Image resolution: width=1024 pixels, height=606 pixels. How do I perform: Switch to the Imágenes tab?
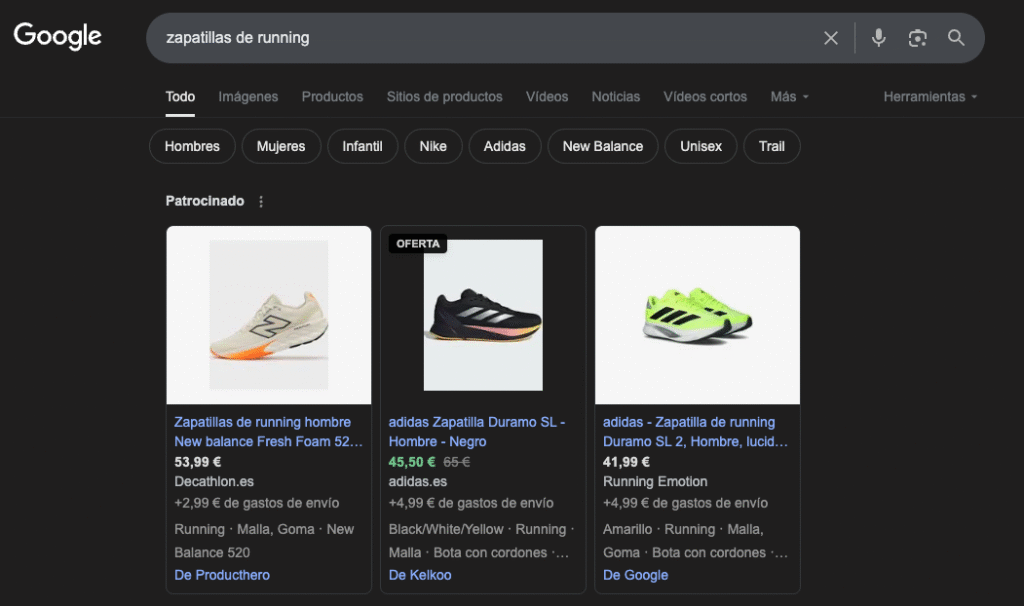[248, 97]
